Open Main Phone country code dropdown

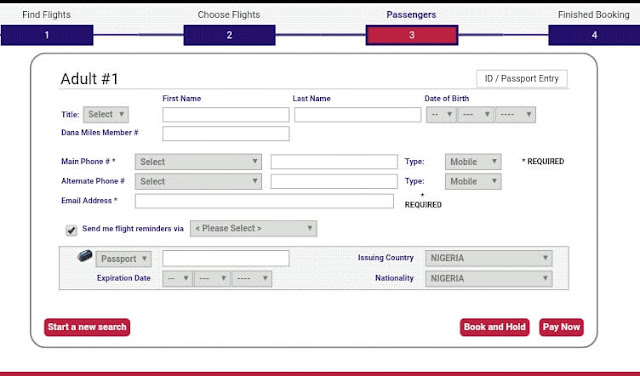[x=198, y=162]
